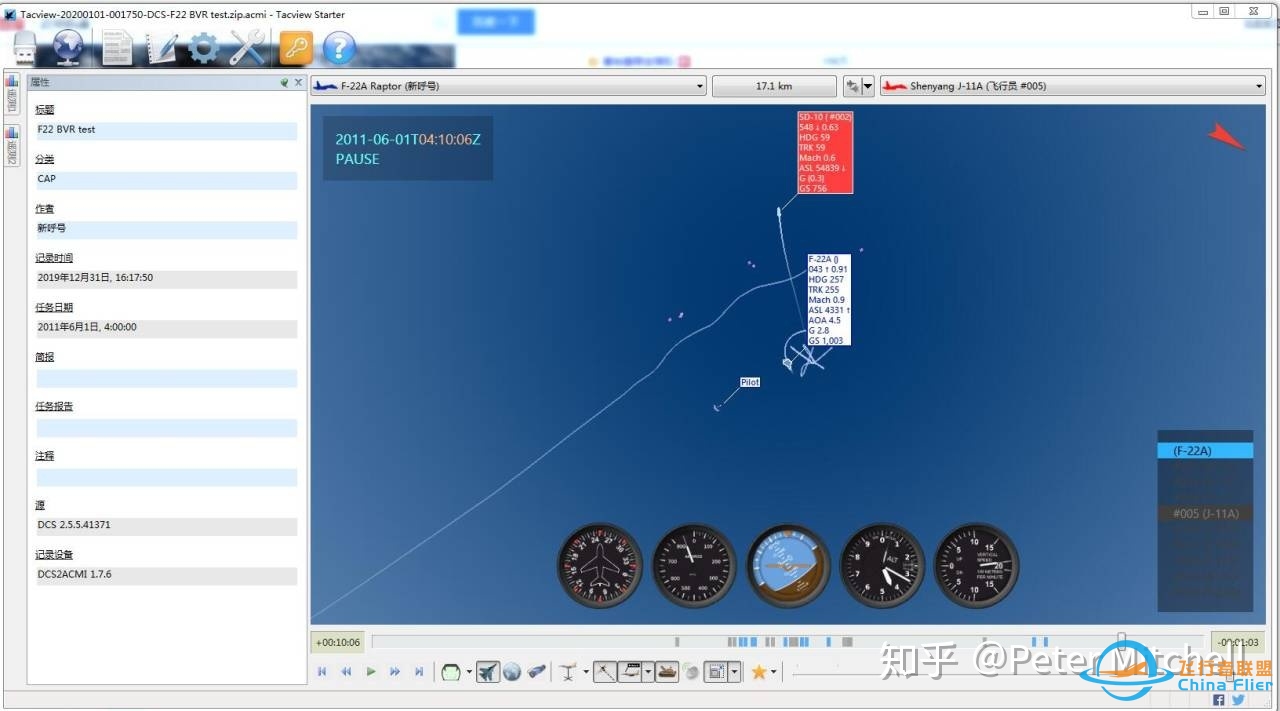Click the Pilot label in 3D view
Screen dimensions: 1280x711
pos(750,382)
